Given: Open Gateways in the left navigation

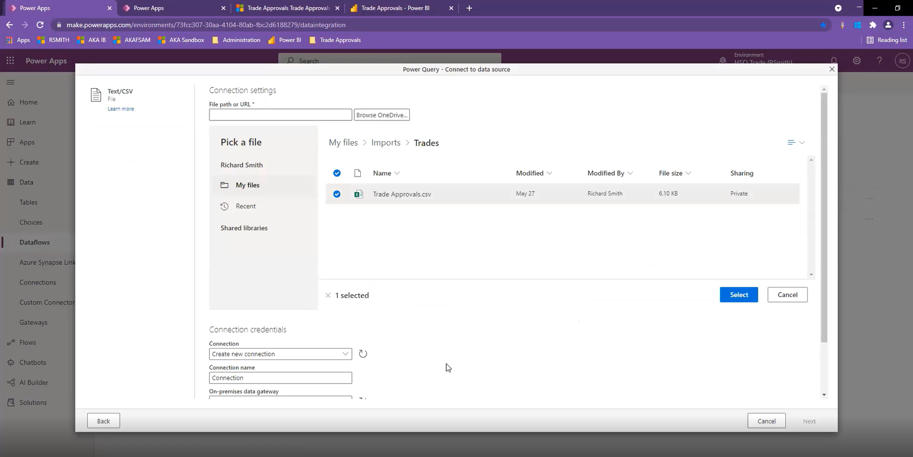Looking at the screenshot, I should (x=33, y=323).
